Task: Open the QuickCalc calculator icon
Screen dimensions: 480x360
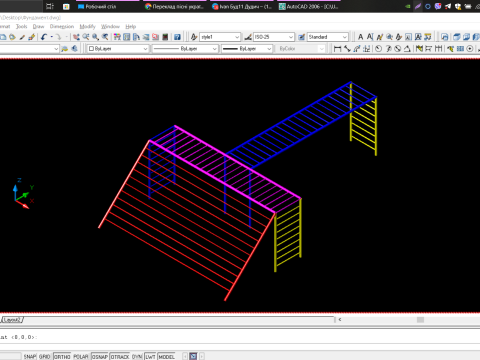Action: coord(165,37)
